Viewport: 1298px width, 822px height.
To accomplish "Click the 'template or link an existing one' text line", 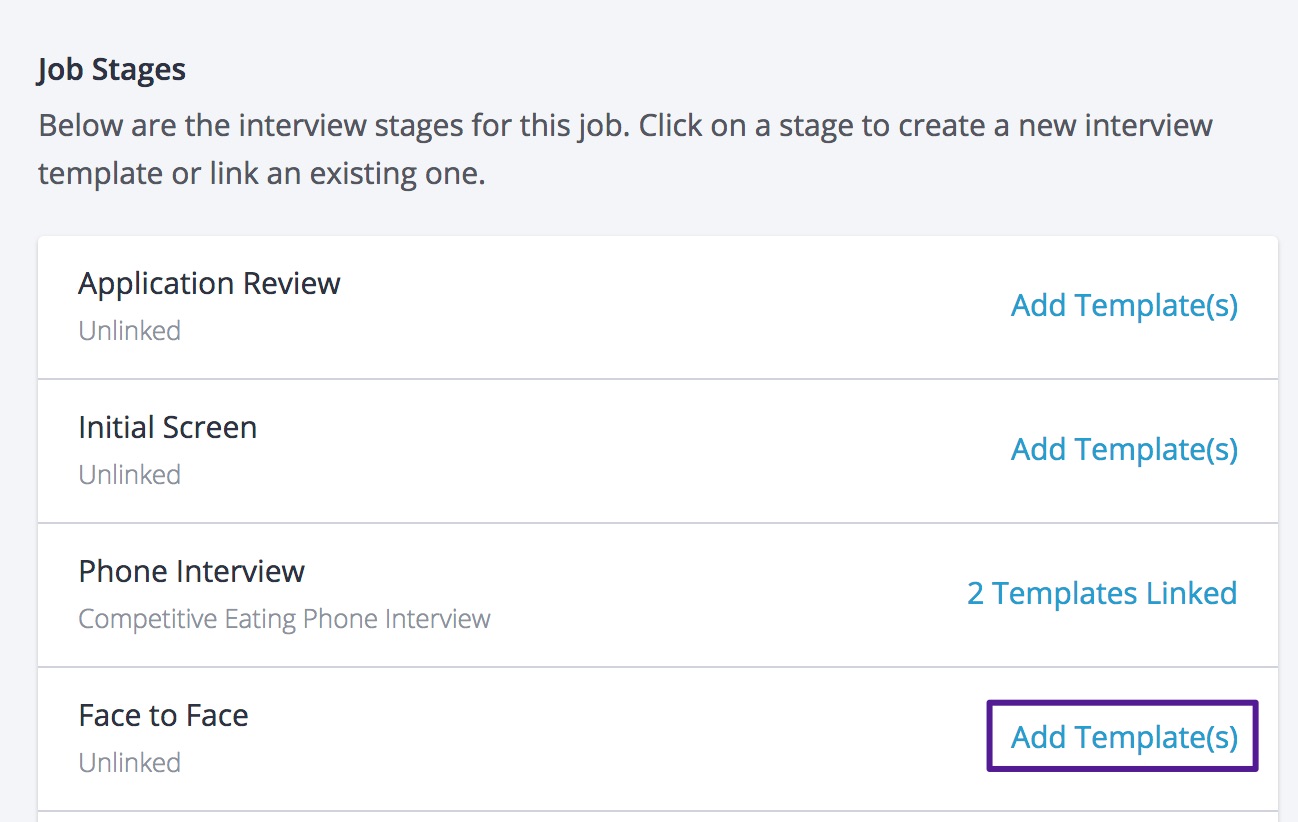I will tap(261, 174).
